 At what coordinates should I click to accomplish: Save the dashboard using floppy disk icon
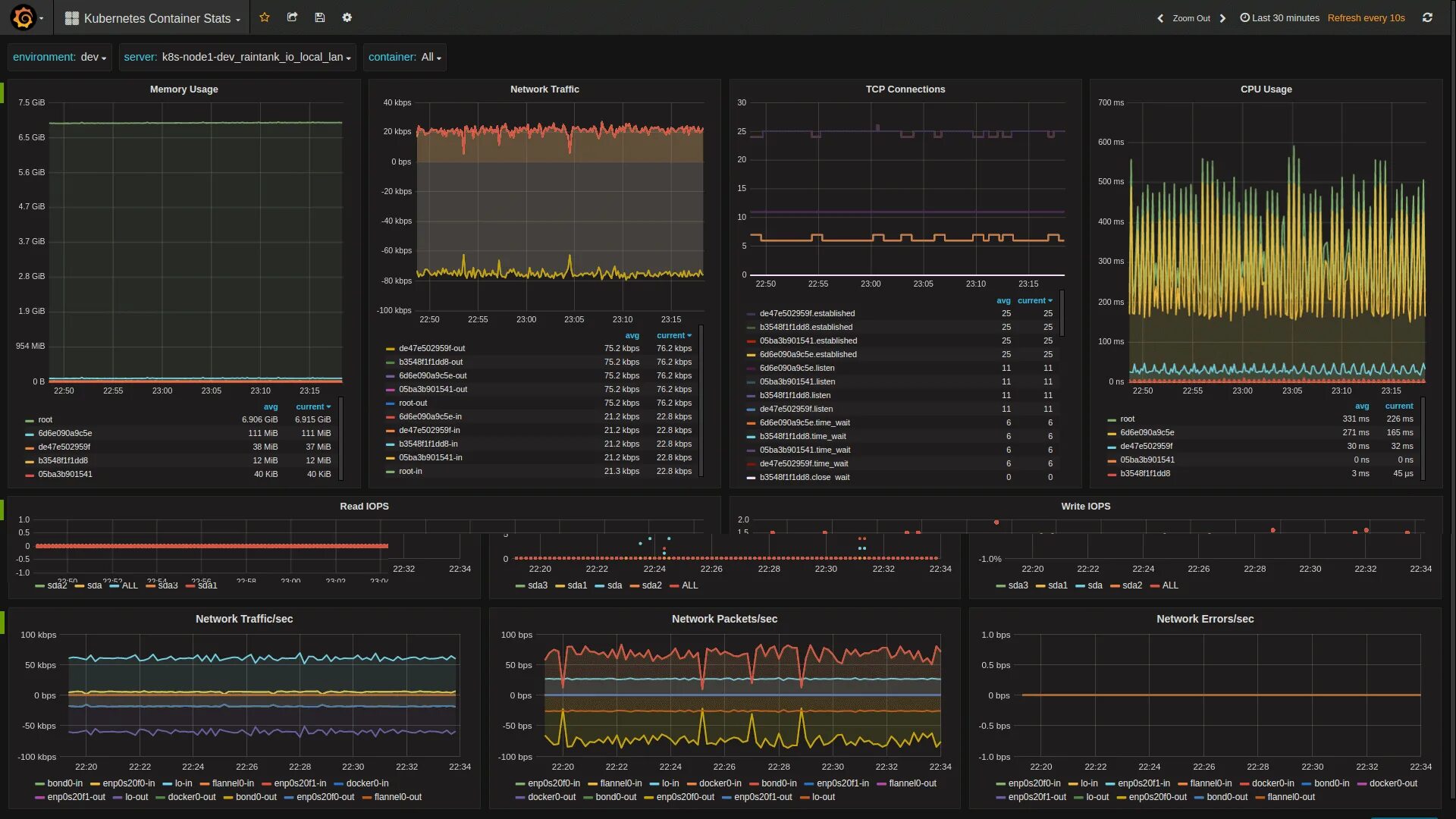[319, 17]
